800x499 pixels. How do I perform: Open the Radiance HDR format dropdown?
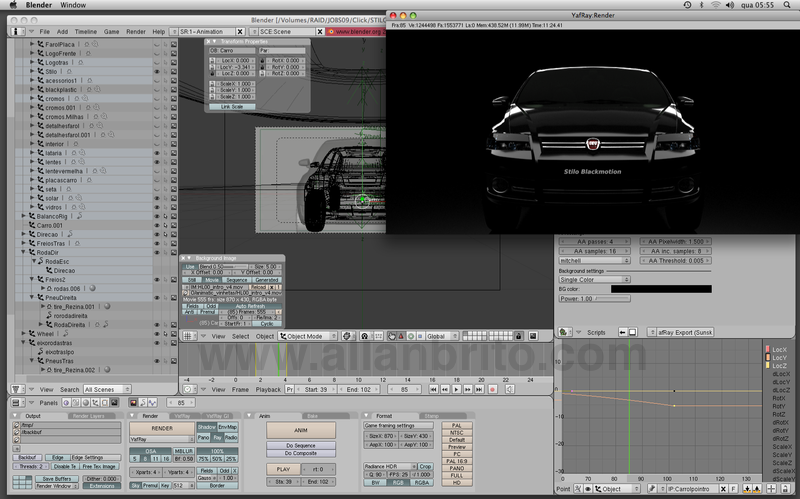(390, 466)
